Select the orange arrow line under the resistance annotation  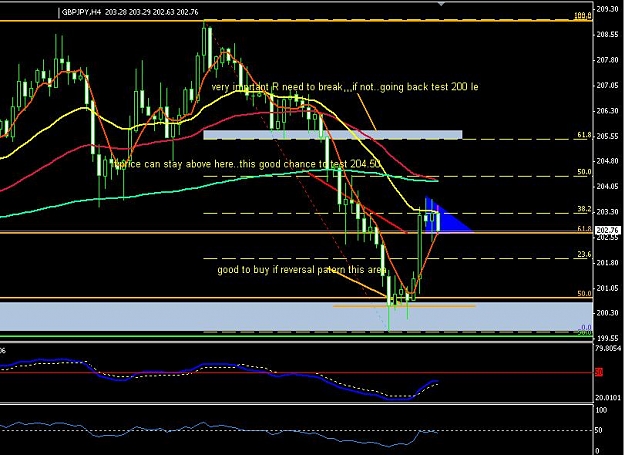[x=366, y=112]
